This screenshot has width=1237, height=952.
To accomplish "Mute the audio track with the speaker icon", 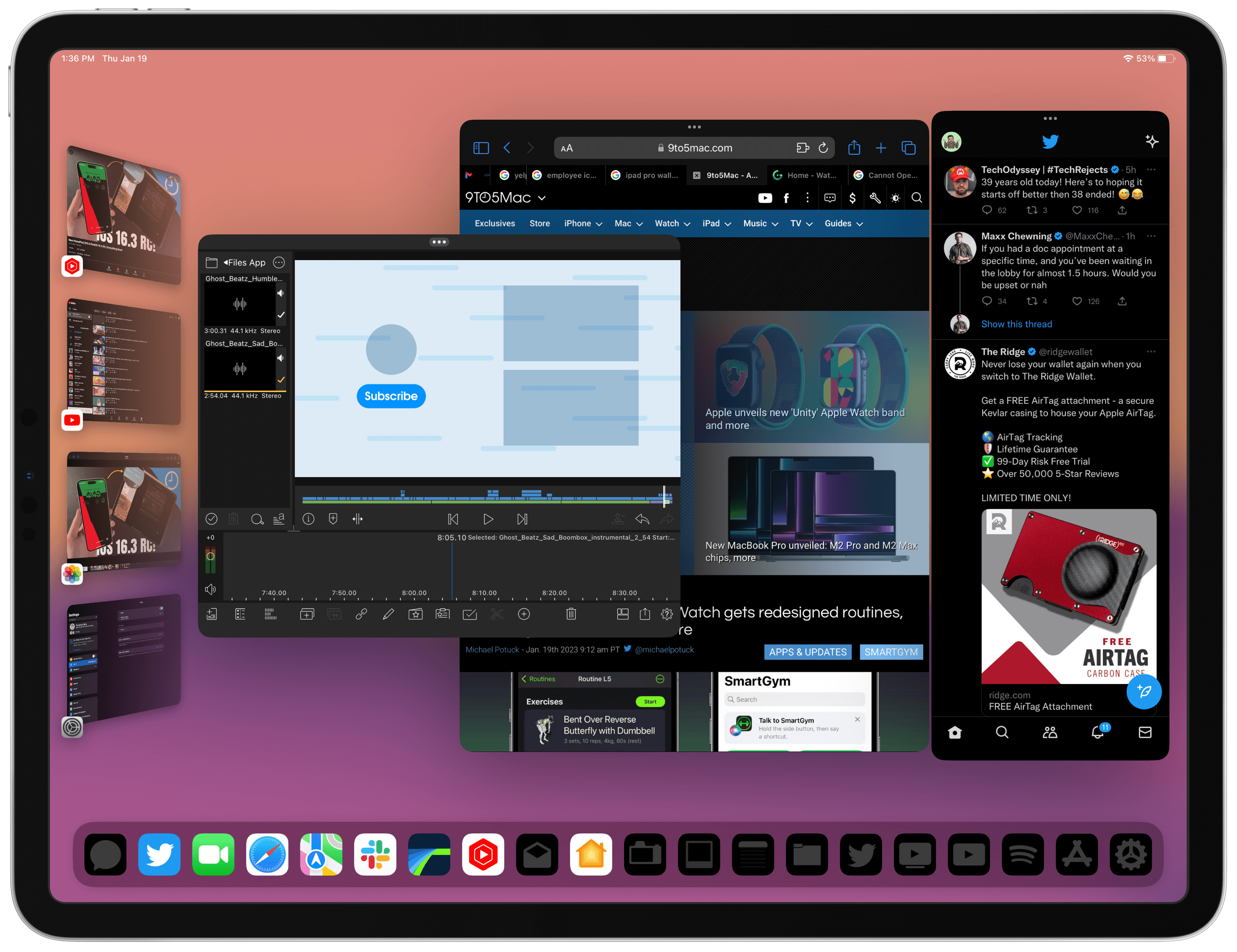I will click(x=210, y=590).
